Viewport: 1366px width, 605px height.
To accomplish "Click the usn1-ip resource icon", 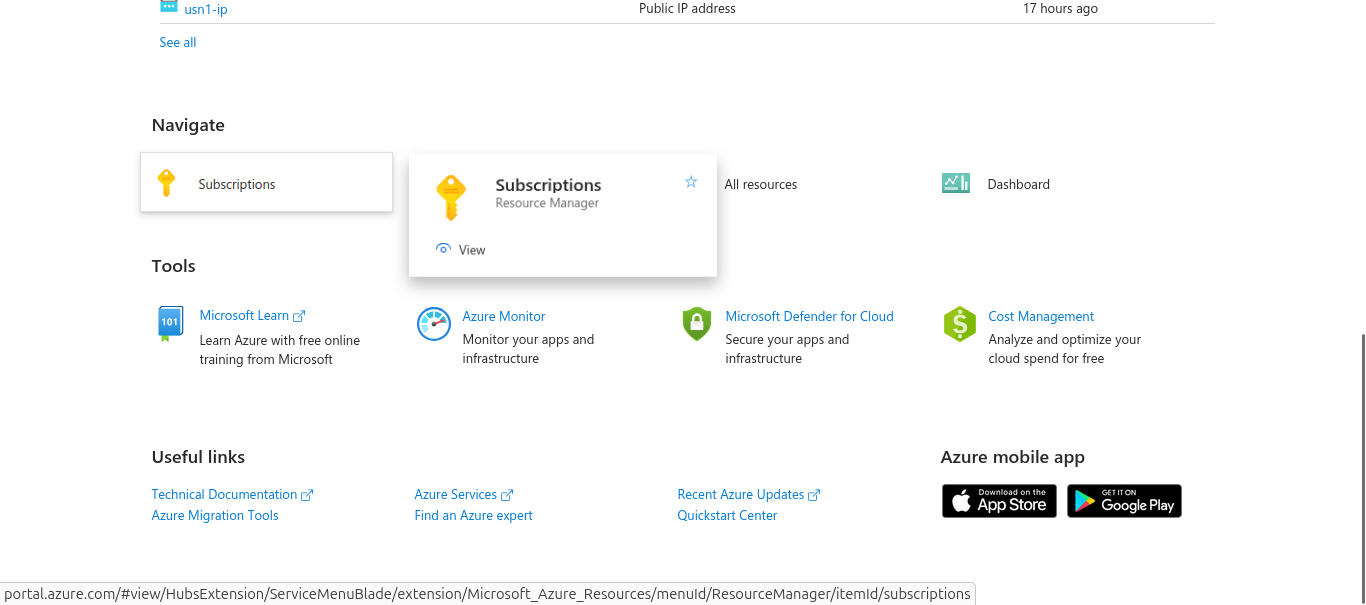I will pos(168,7).
